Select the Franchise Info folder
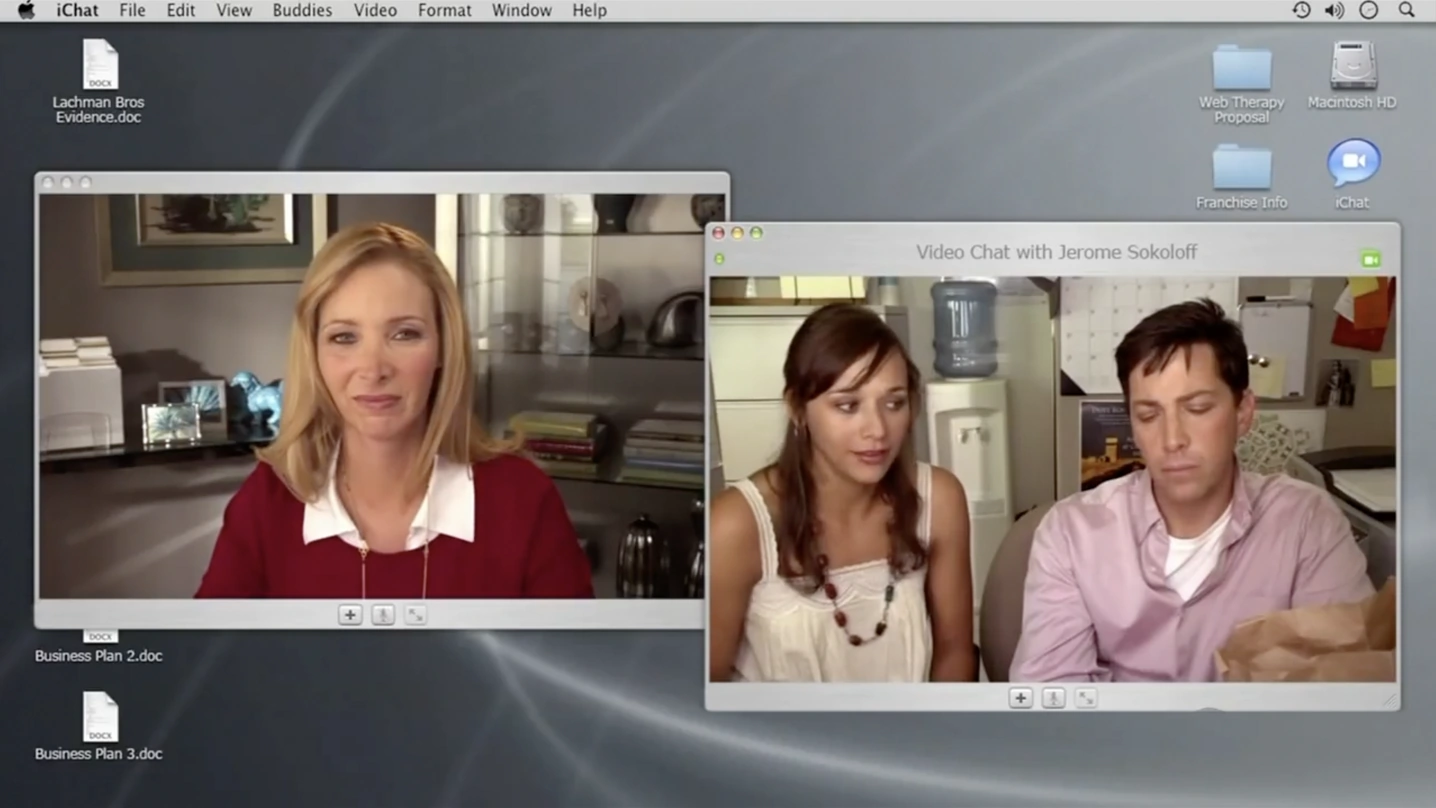The width and height of the screenshot is (1436, 808). [1241, 176]
